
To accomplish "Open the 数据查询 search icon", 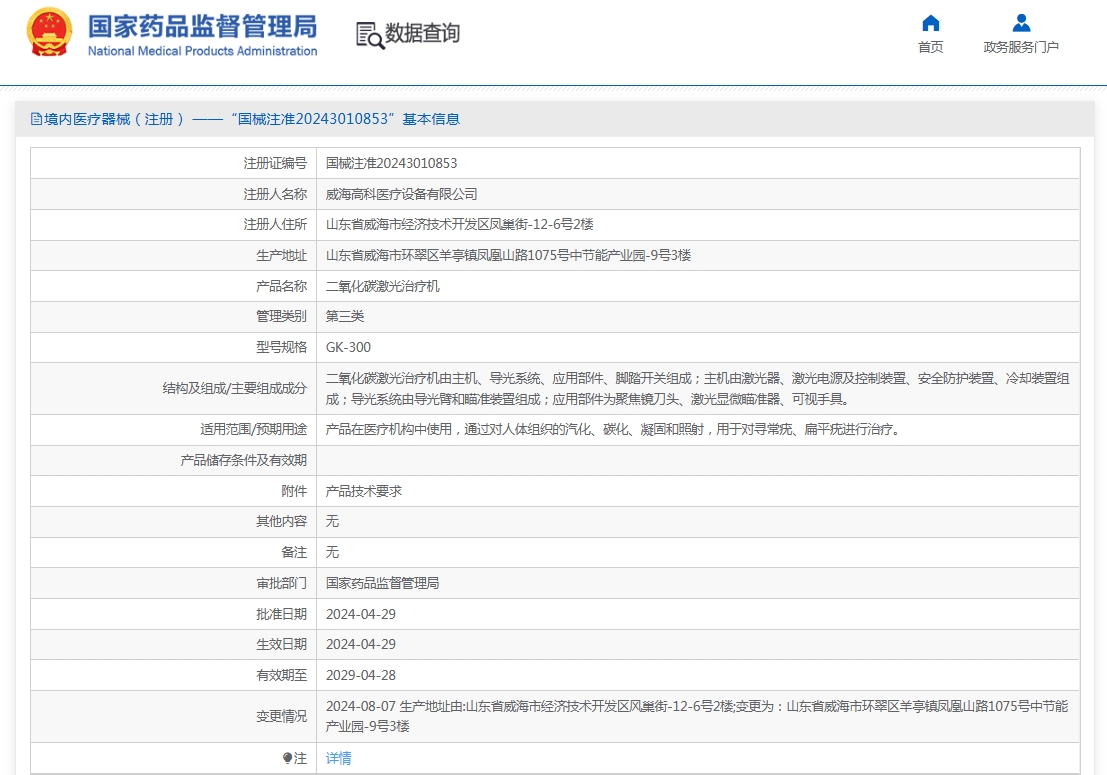I will [x=370, y=35].
